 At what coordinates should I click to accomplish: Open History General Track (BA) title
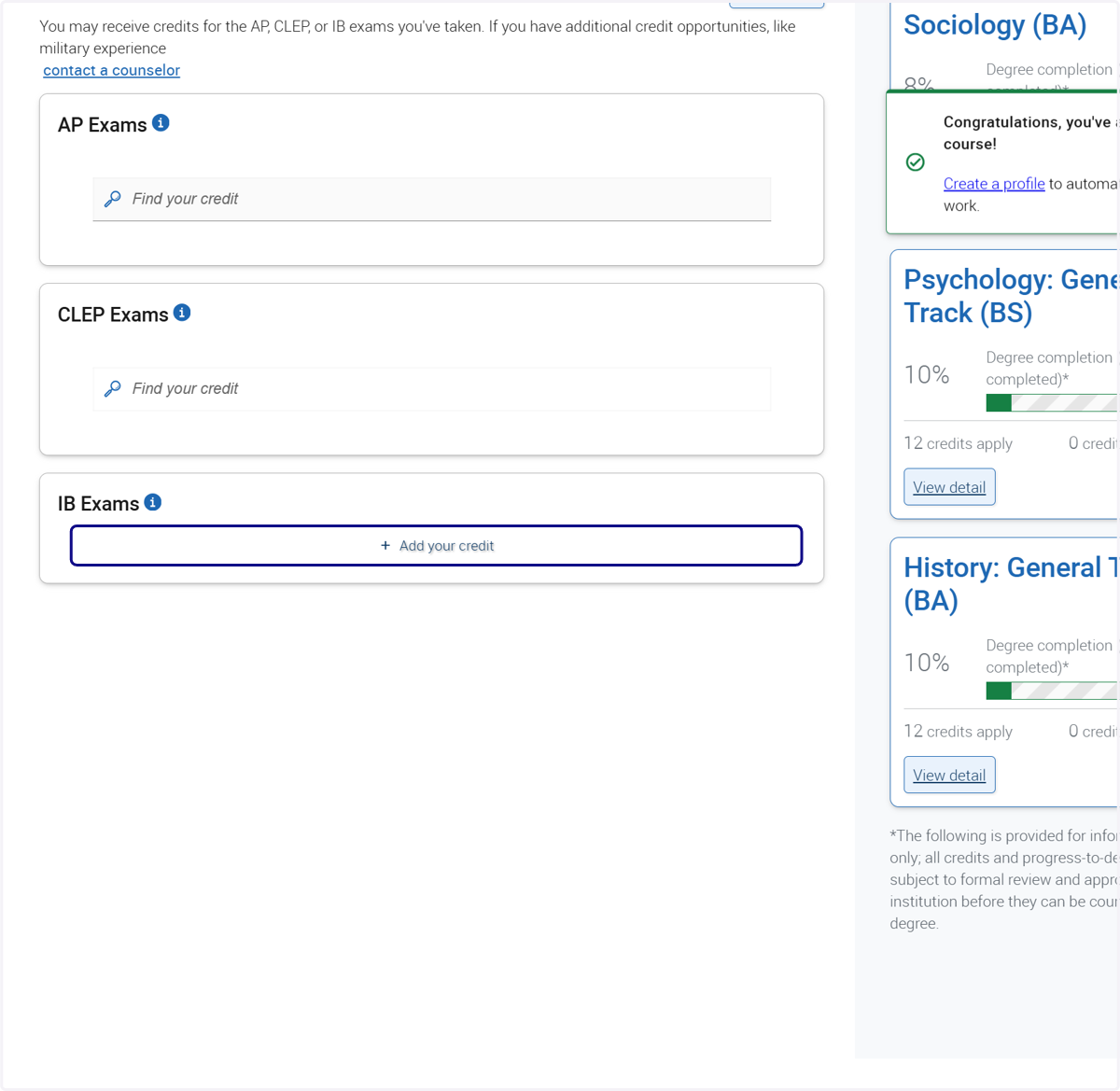[1011, 583]
